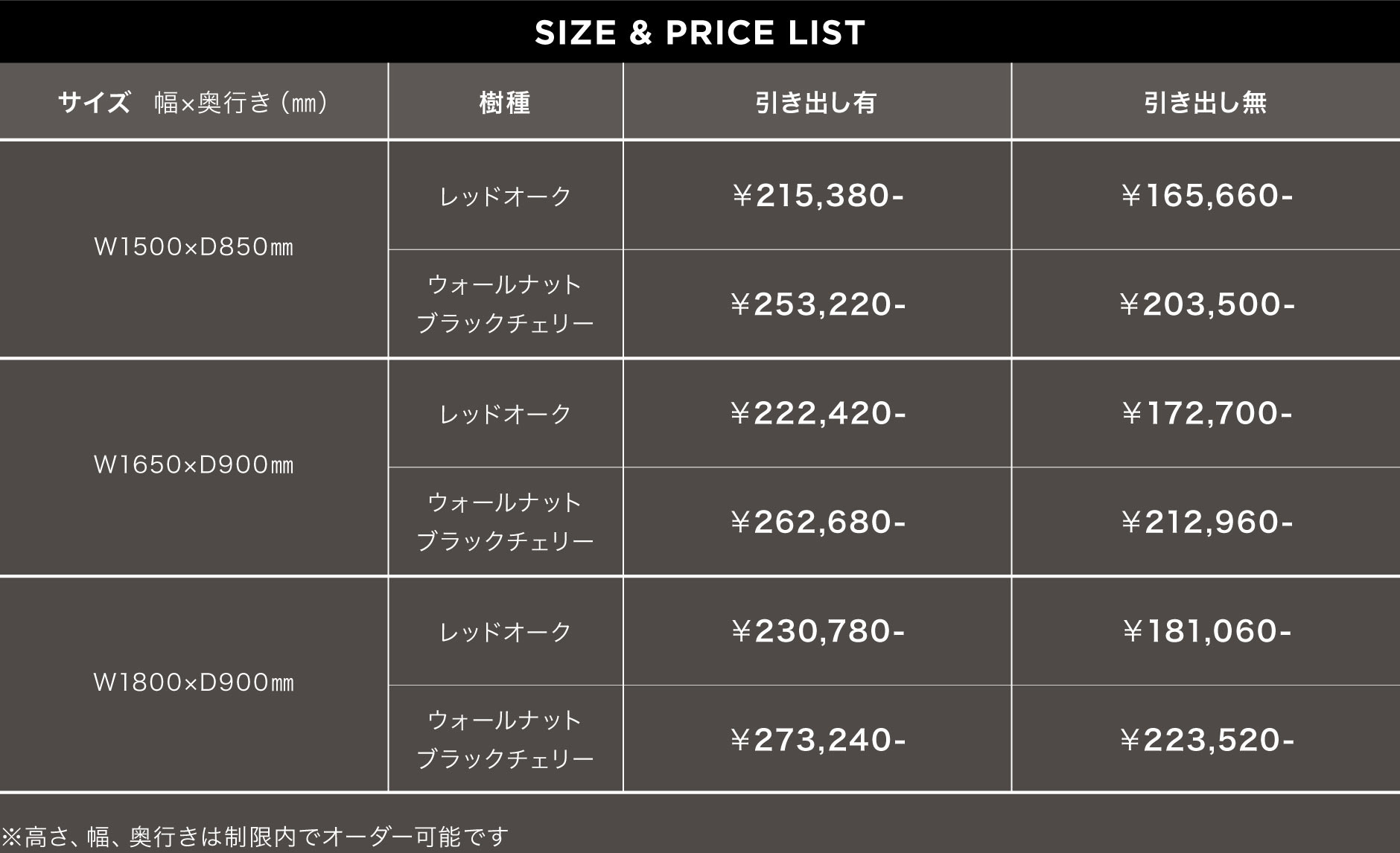Viewport: 1400px width, 853px height.
Task: Click the 引き出し有 column header
Action: [x=816, y=102]
